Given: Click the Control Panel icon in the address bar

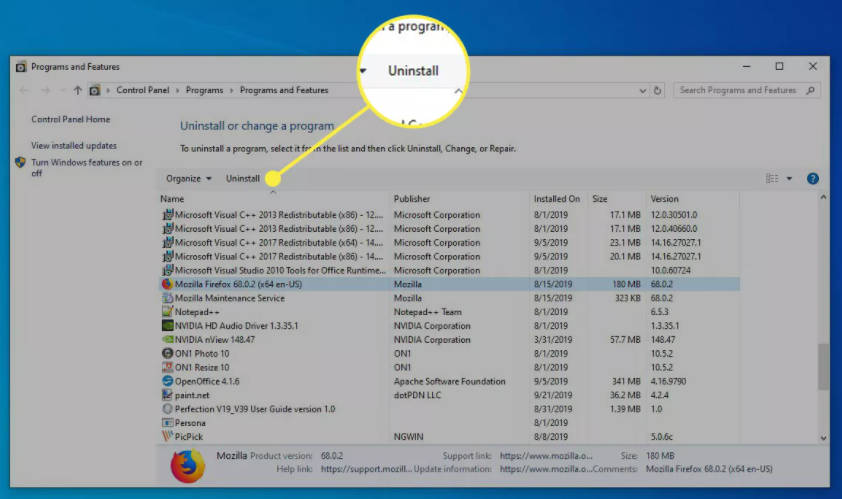Looking at the screenshot, I should pyautogui.click(x=95, y=90).
